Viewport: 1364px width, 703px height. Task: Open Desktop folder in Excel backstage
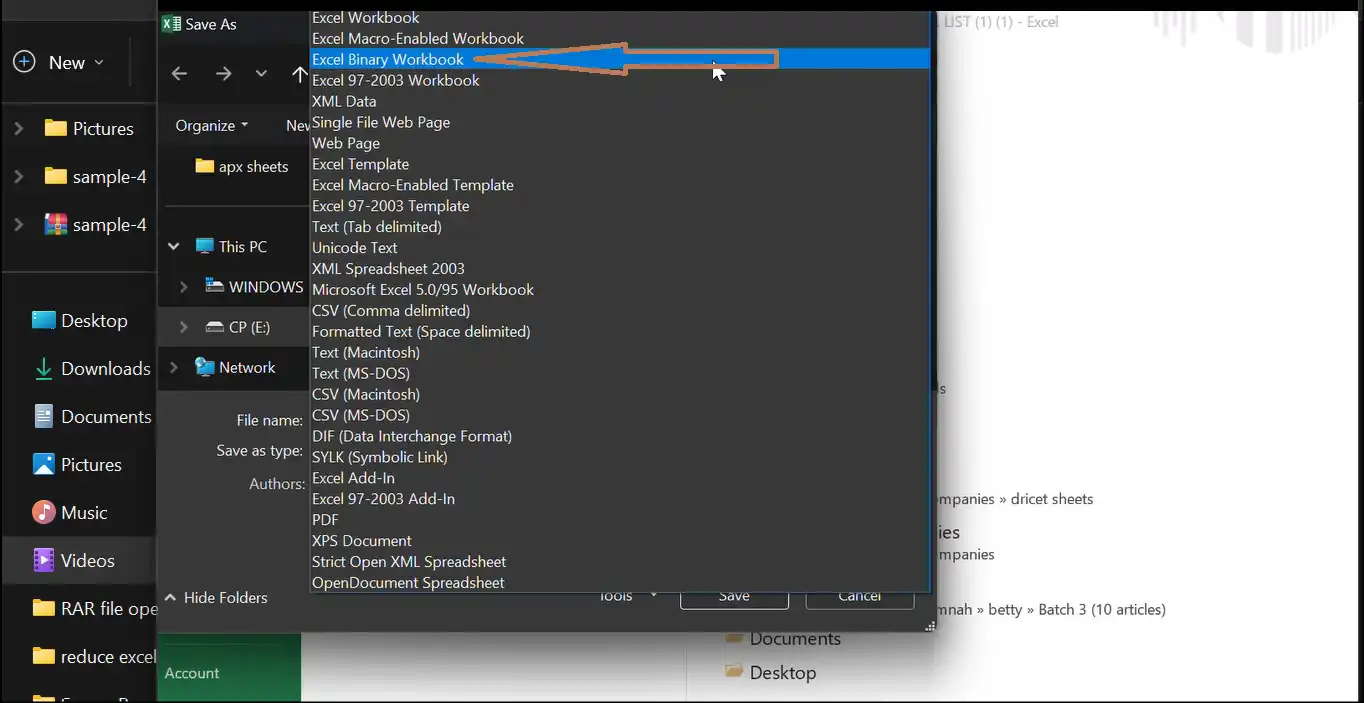click(x=770, y=673)
